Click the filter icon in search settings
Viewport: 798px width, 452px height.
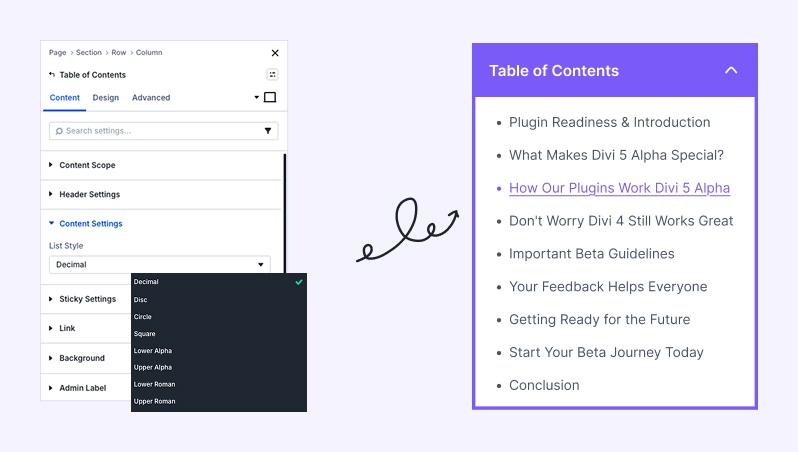click(x=268, y=131)
